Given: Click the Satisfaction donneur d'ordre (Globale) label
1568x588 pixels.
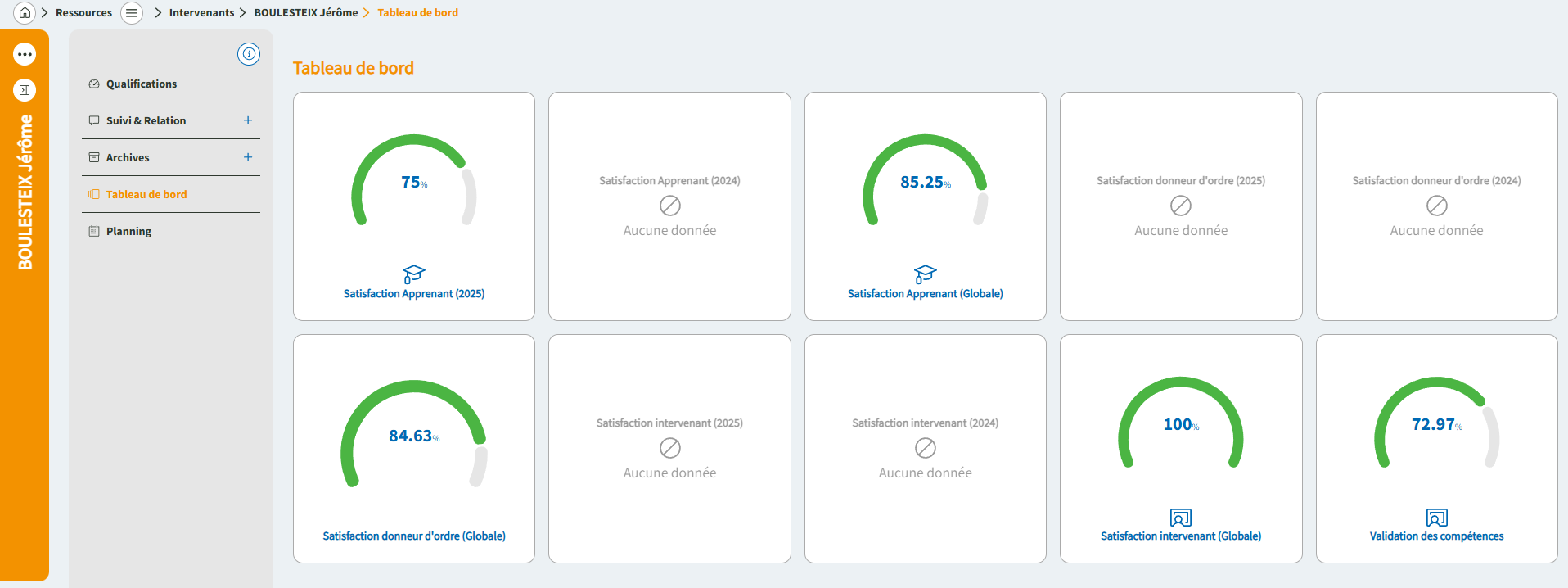Looking at the screenshot, I should [414, 536].
